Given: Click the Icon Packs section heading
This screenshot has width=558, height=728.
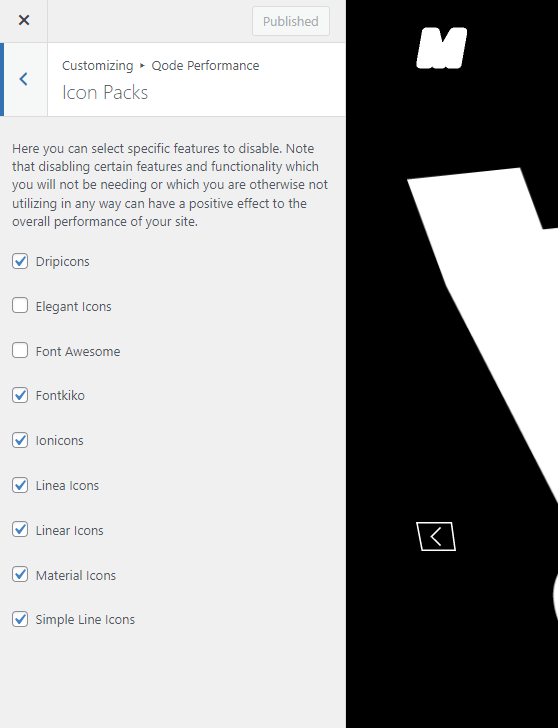Looking at the screenshot, I should tap(105, 92).
